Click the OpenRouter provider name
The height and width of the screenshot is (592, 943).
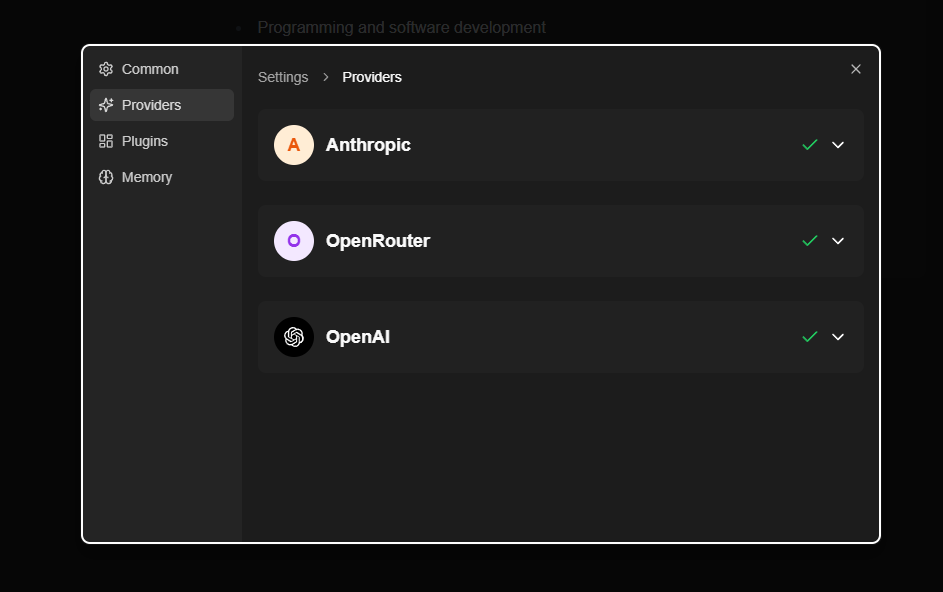click(378, 241)
